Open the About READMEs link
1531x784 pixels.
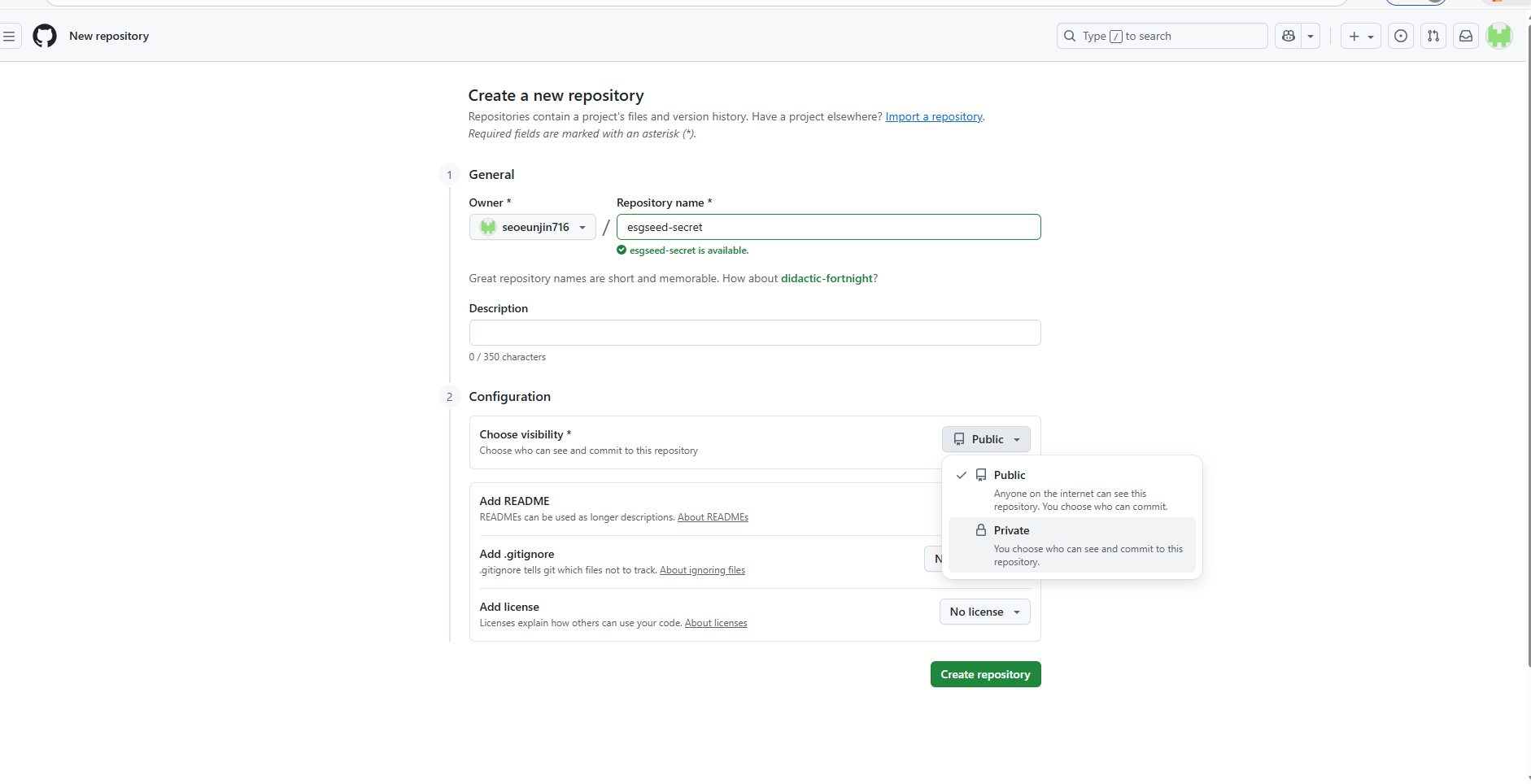(x=713, y=517)
